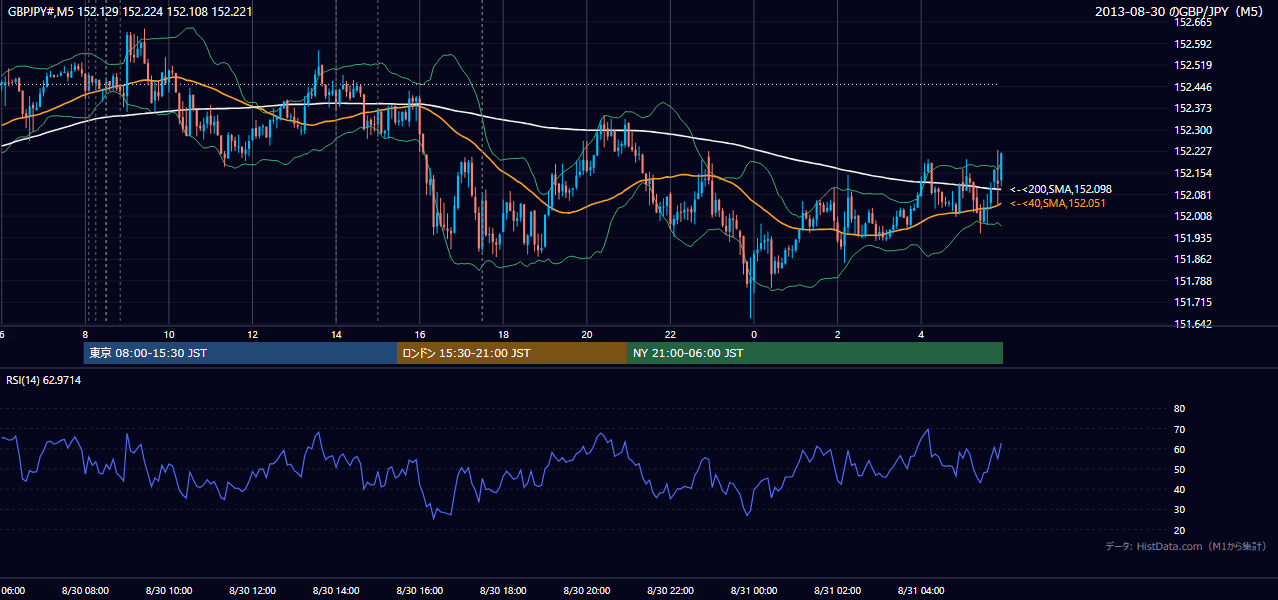The image size is (1278, 600).
Task: Click the 8/30 18:00 bottom time label
Action: [503, 590]
